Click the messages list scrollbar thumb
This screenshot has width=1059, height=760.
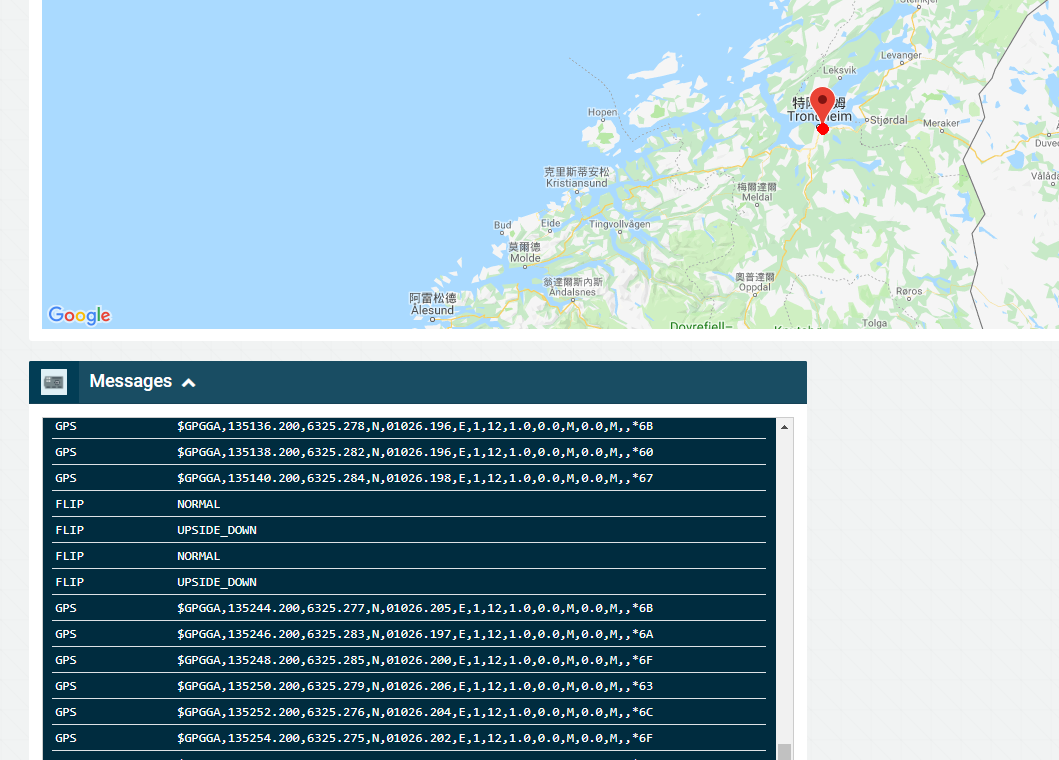[x=784, y=751]
